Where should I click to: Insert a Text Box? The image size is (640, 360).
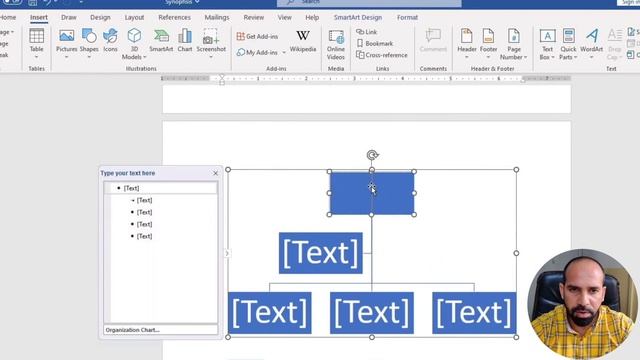tap(547, 44)
